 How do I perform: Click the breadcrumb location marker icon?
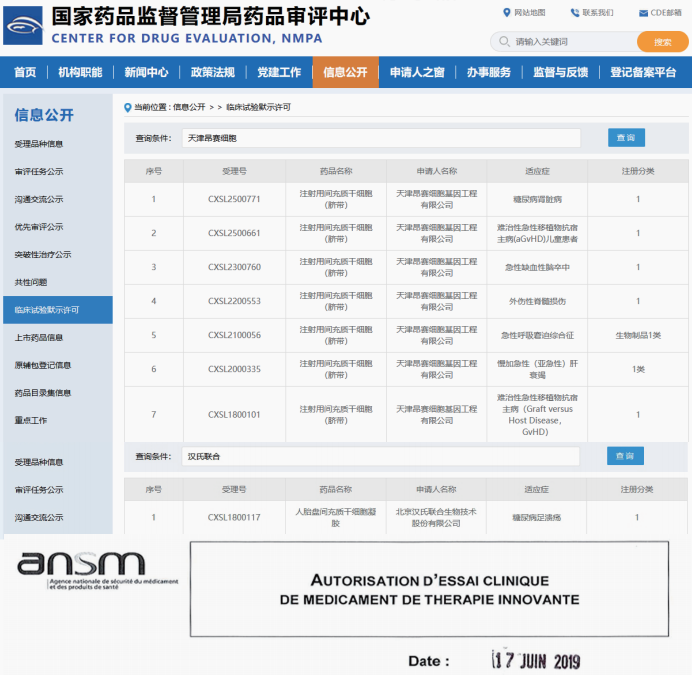tap(127, 107)
